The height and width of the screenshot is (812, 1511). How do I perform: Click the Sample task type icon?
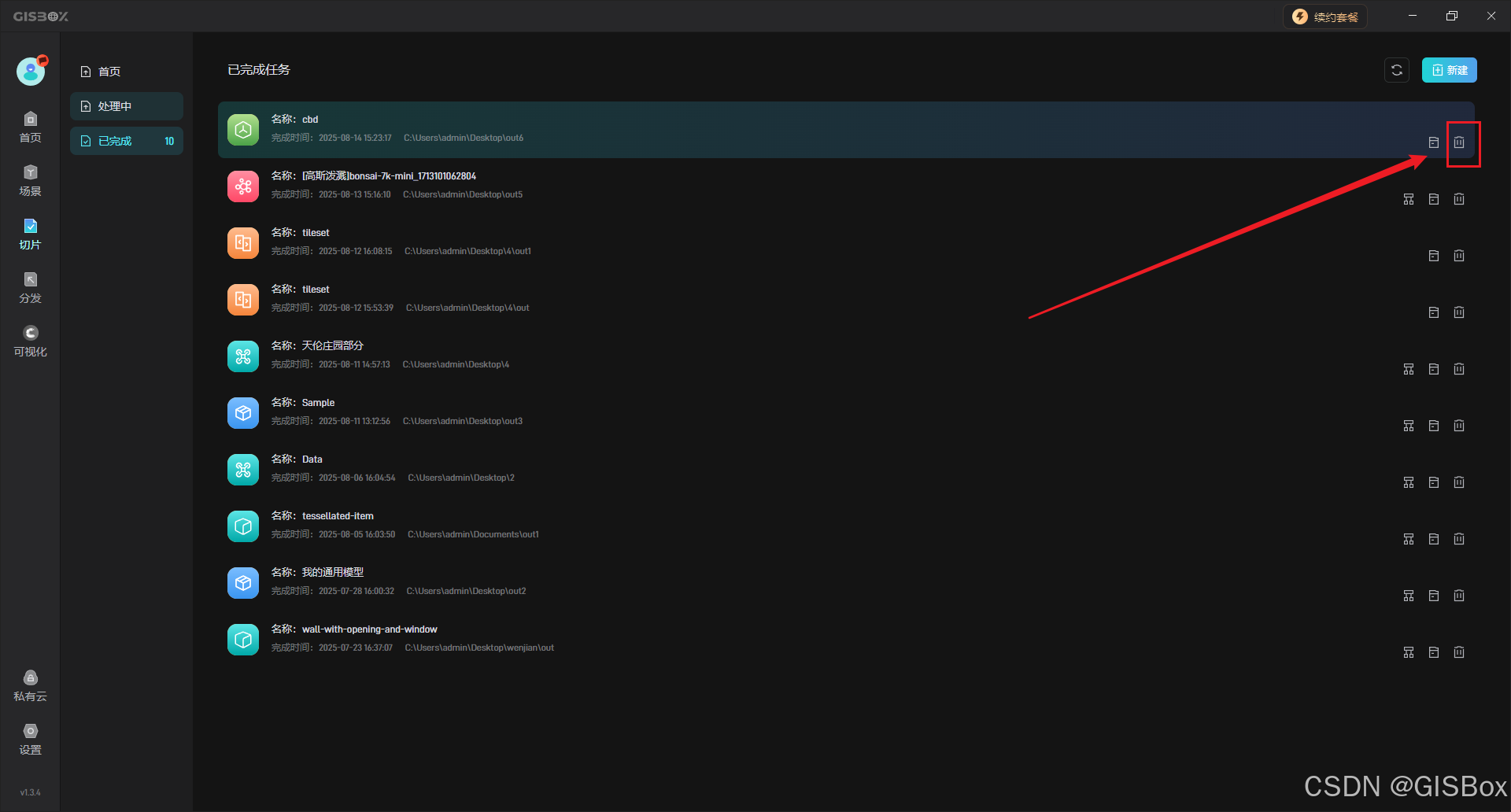pyautogui.click(x=243, y=413)
